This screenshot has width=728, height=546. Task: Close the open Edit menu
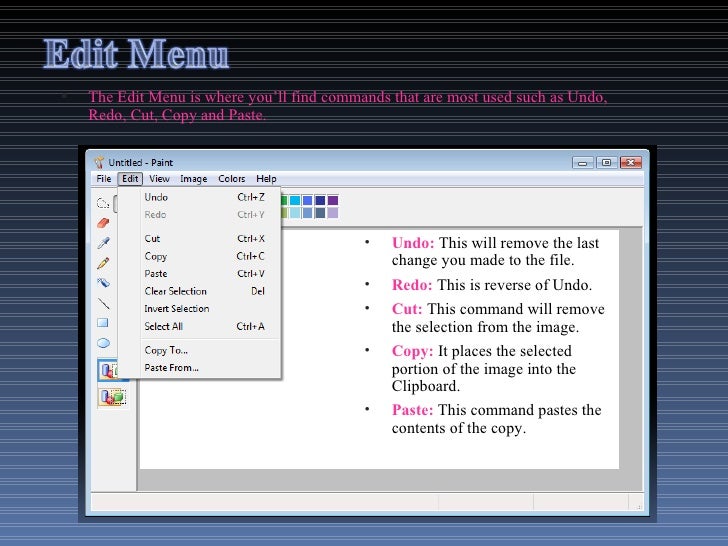click(130, 179)
